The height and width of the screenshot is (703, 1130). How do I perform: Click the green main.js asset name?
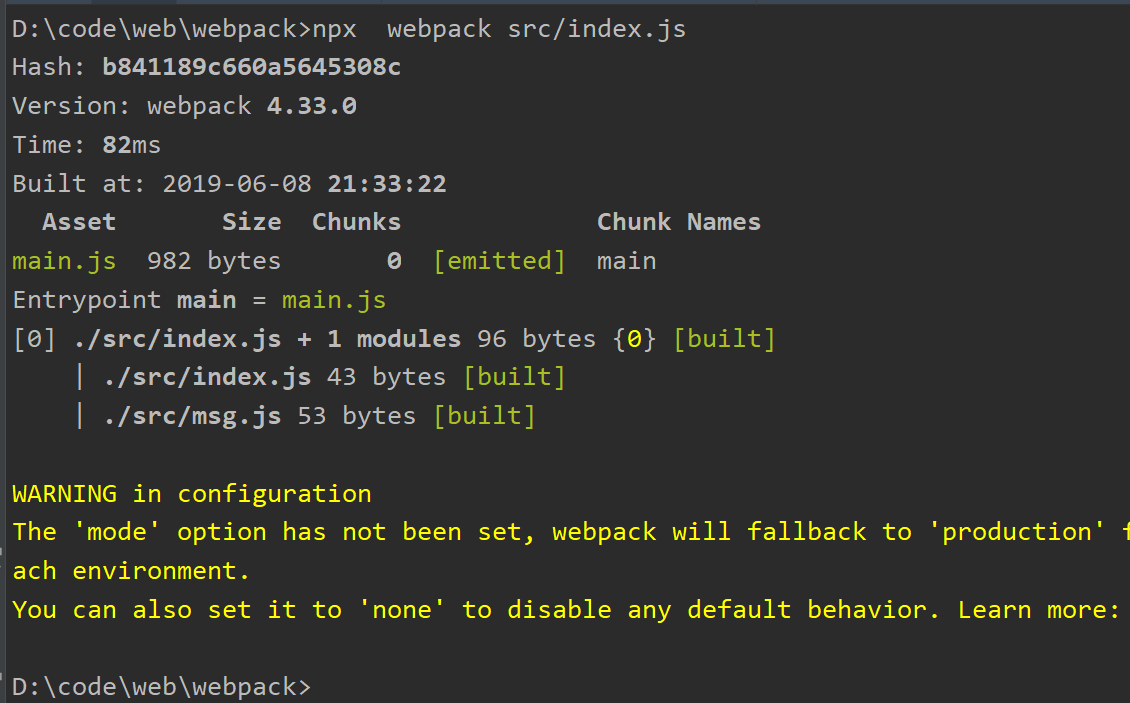[64, 261]
